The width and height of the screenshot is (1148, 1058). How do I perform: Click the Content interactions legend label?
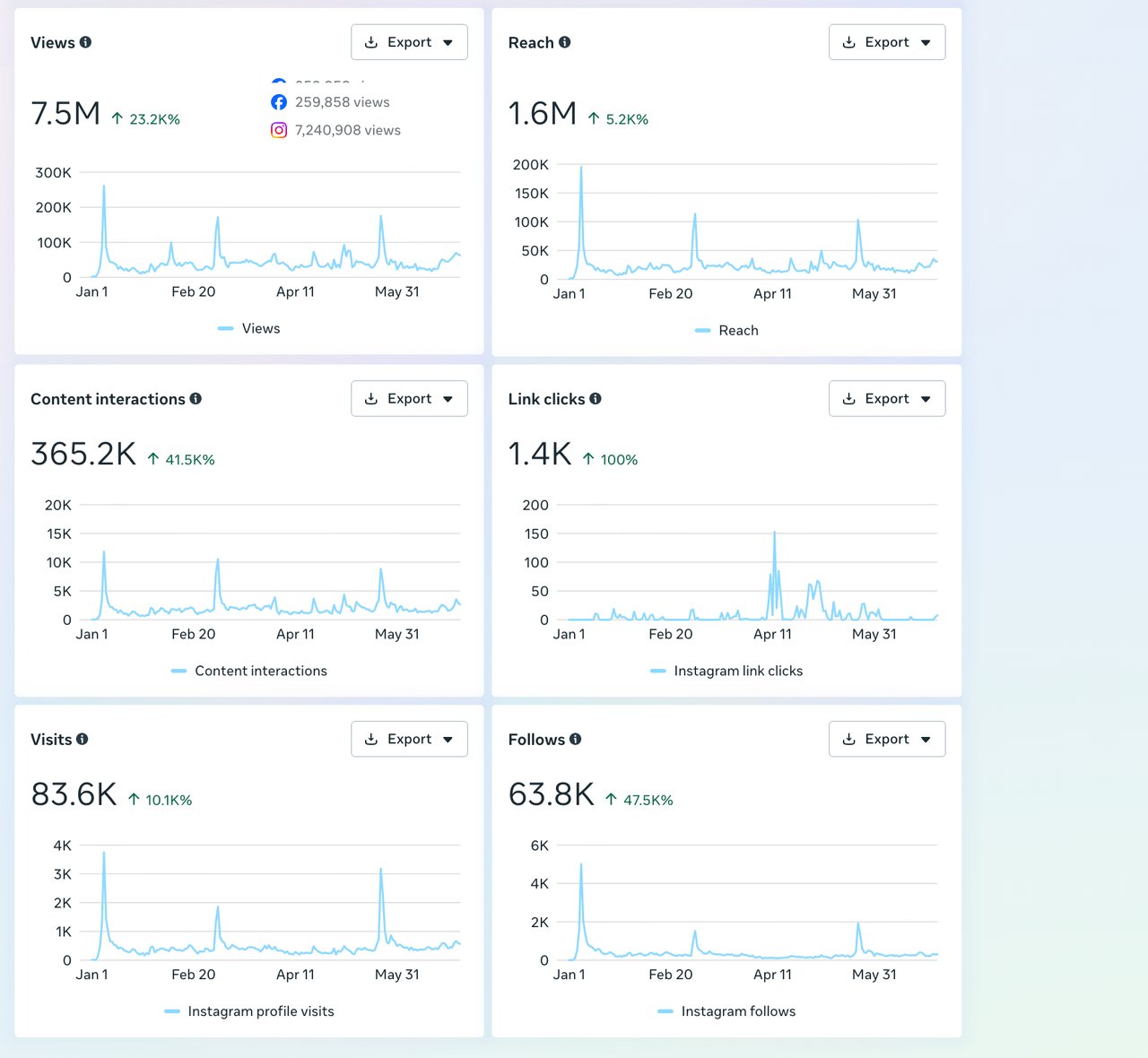click(261, 671)
